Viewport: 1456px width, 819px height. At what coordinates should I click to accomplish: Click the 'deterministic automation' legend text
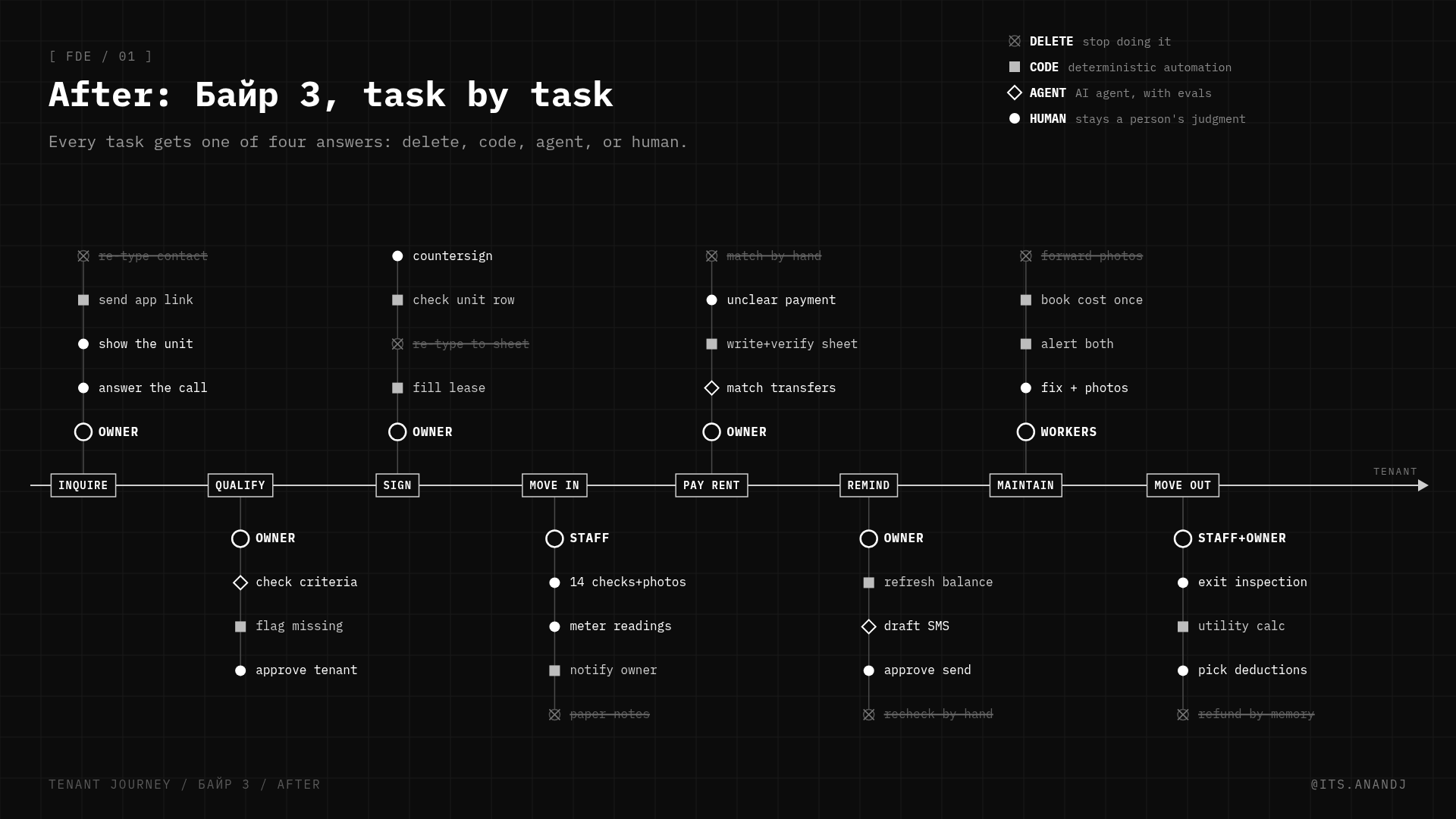tap(1150, 67)
